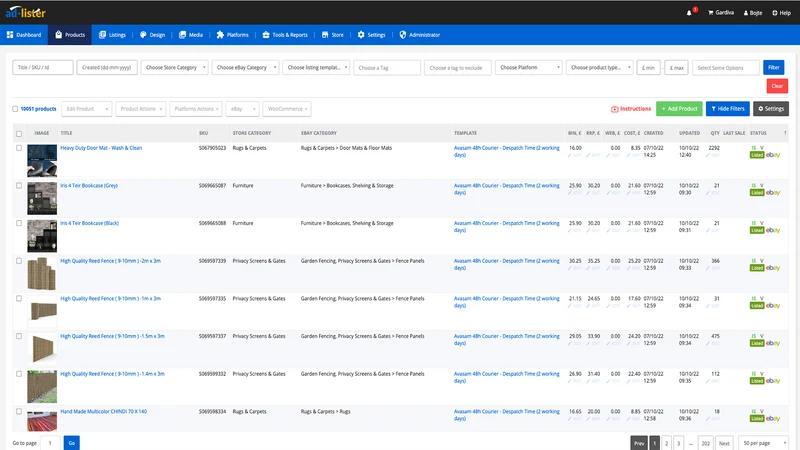This screenshot has height=450, width=800.
Task: Click the ad-lister logo
Action: (26, 12)
